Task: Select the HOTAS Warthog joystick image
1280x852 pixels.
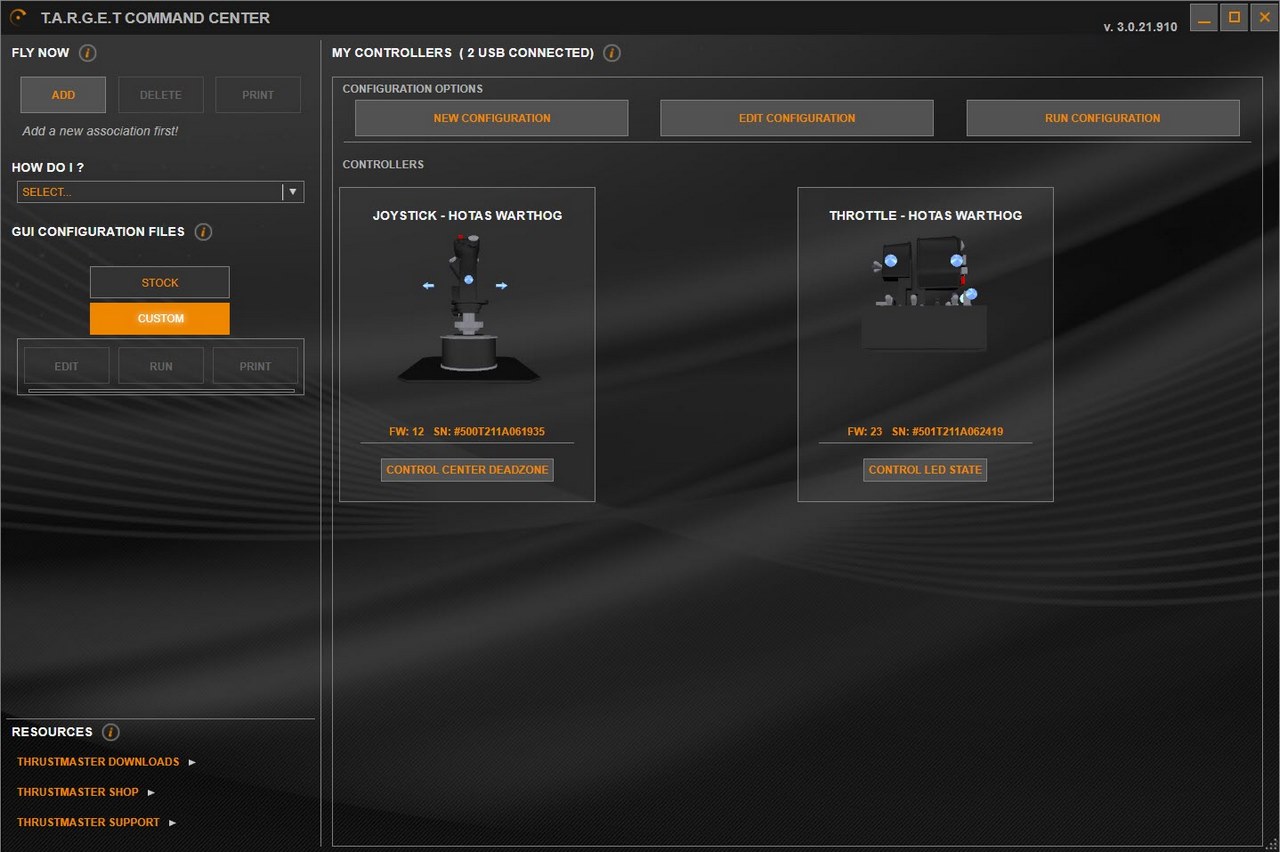Action: click(468, 307)
